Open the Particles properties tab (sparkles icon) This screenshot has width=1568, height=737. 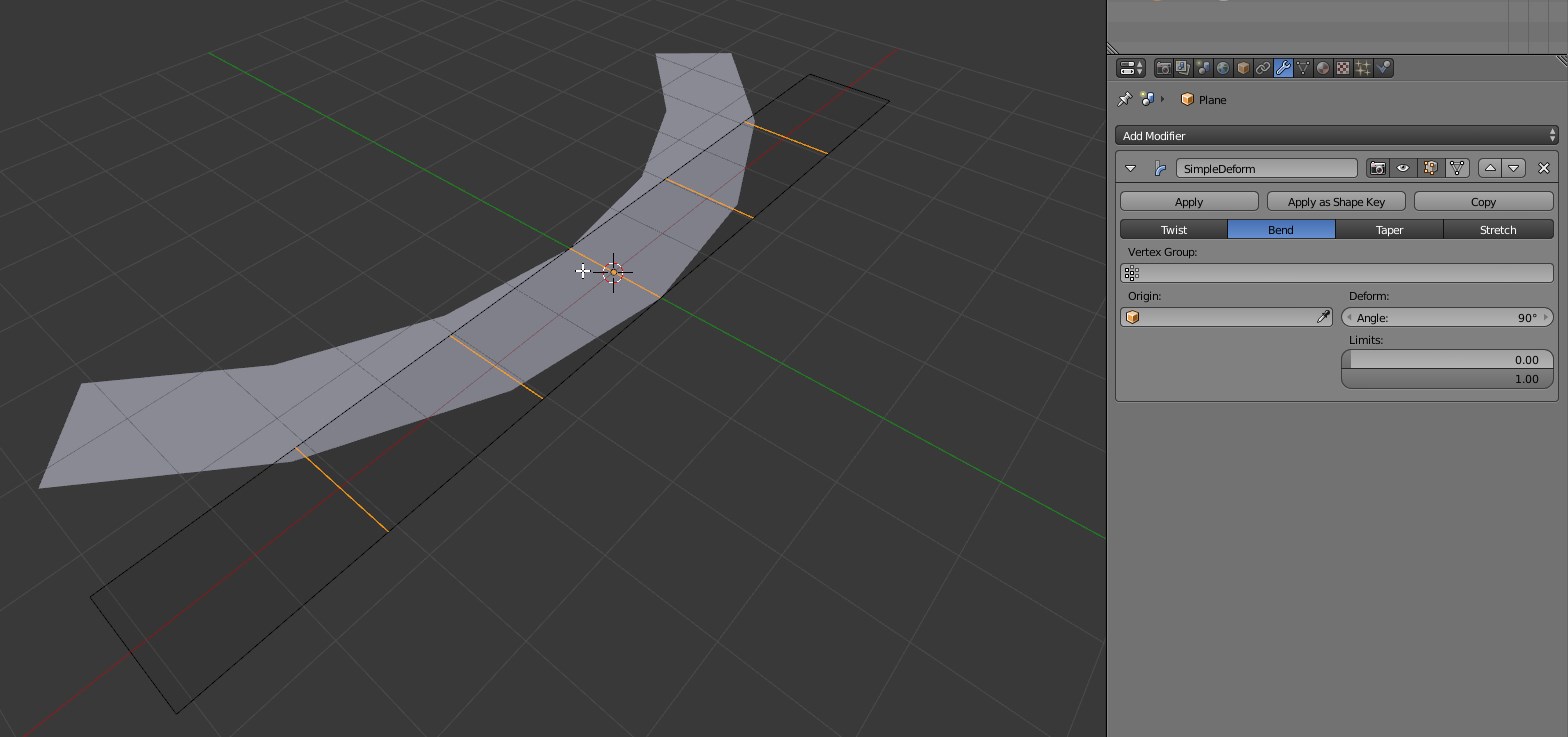point(1363,68)
